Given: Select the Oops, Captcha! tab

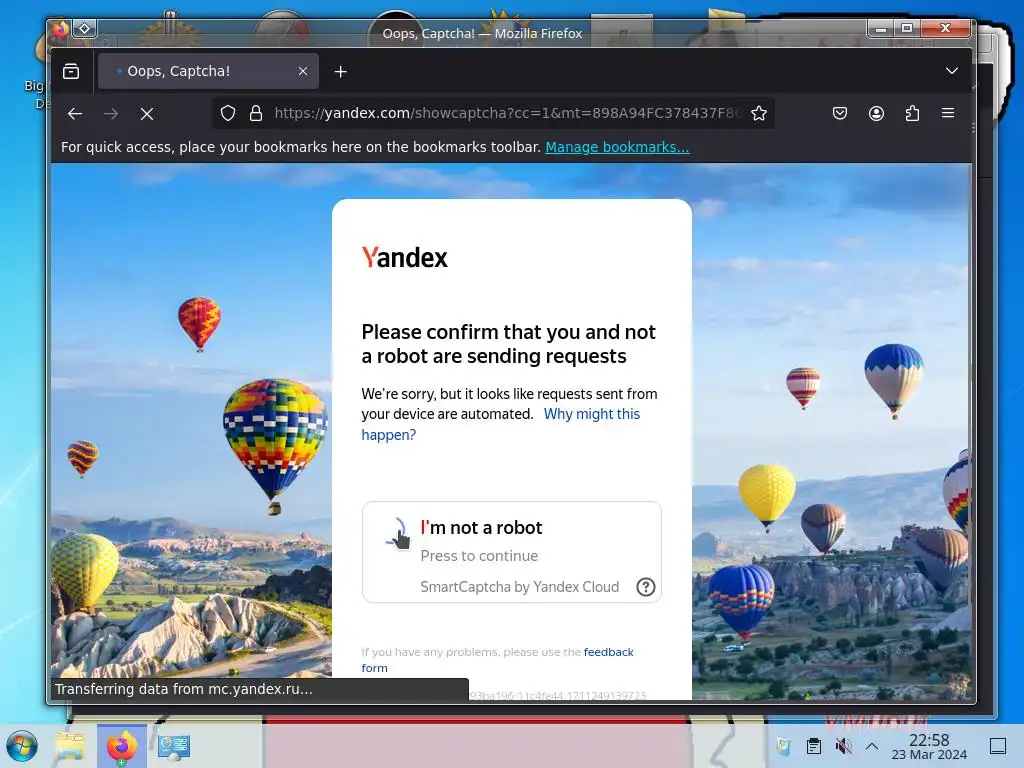Looking at the screenshot, I should tap(208, 71).
